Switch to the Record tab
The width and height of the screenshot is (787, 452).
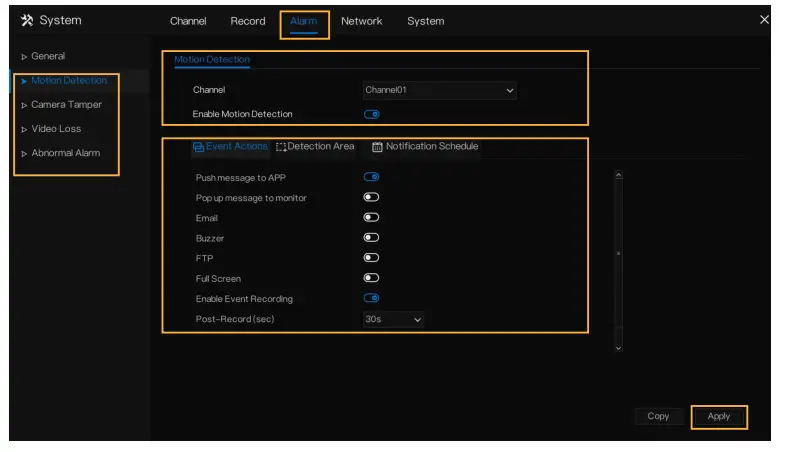tap(248, 21)
